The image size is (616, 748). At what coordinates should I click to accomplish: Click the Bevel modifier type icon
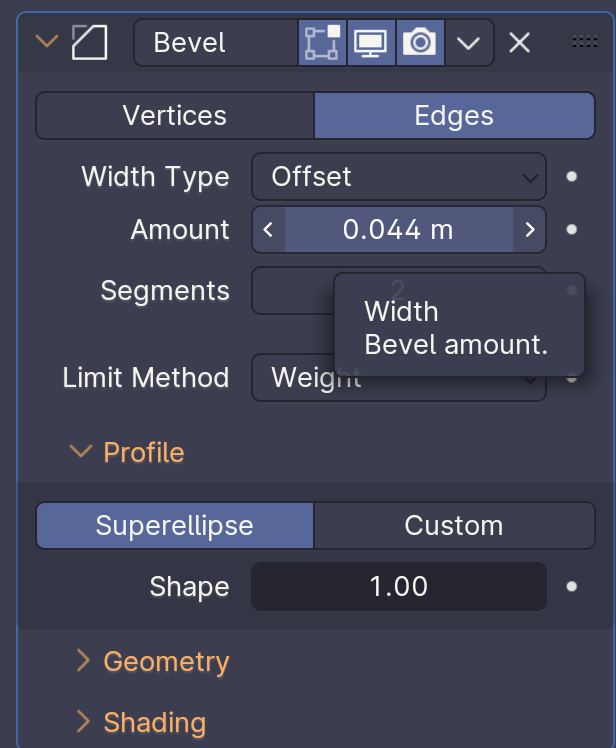pos(89,43)
